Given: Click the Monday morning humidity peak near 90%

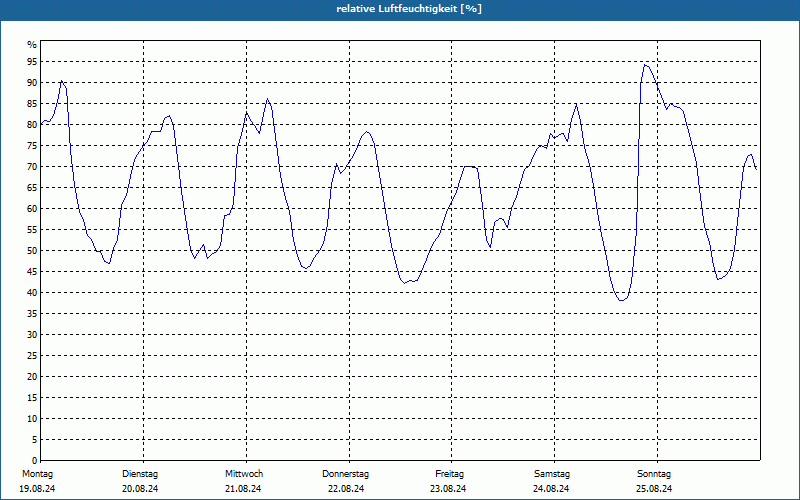Looking at the screenshot, I should [62, 81].
